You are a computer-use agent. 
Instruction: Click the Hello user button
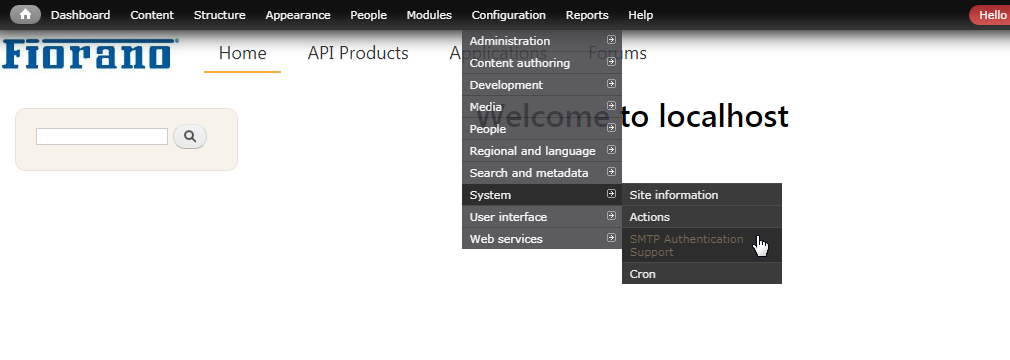[x=990, y=15]
